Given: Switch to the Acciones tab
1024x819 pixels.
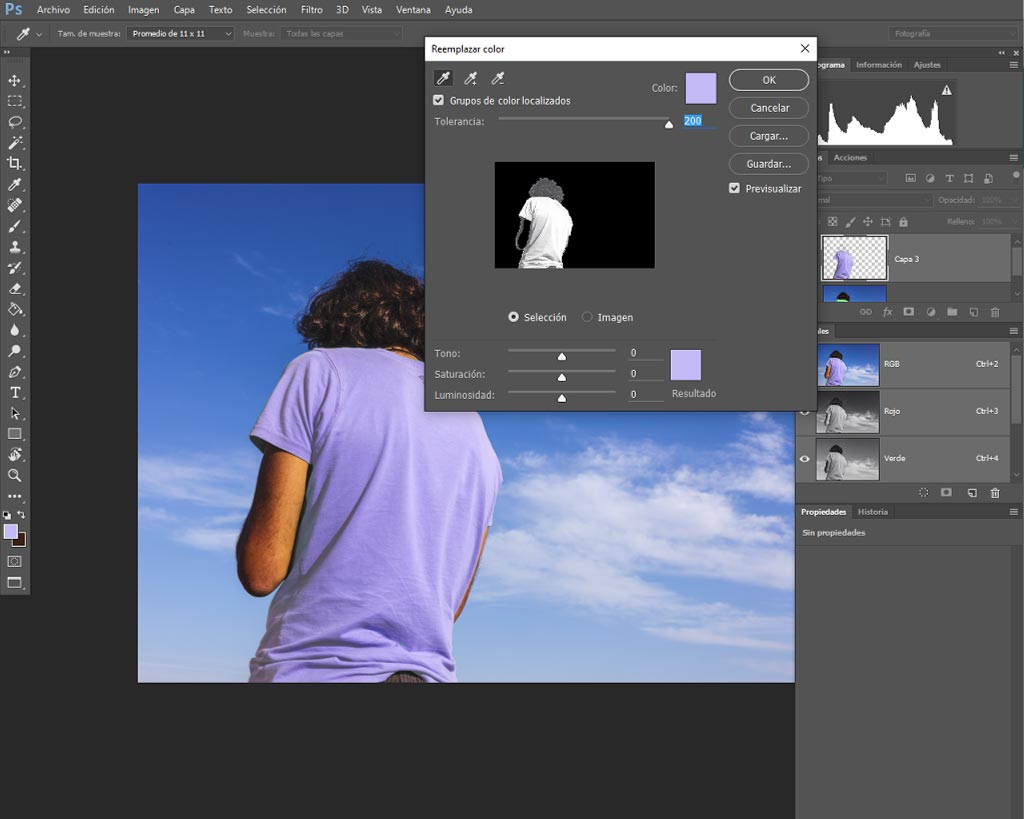Looking at the screenshot, I should pos(850,157).
